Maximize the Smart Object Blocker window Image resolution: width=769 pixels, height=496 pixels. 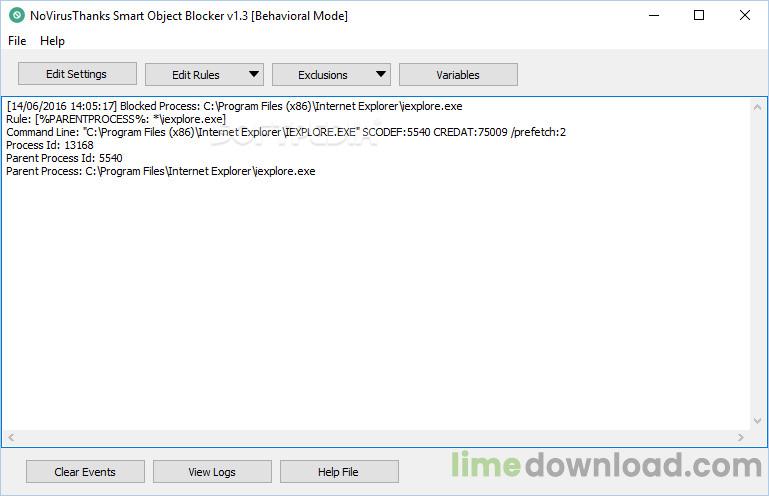[x=699, y=15]
